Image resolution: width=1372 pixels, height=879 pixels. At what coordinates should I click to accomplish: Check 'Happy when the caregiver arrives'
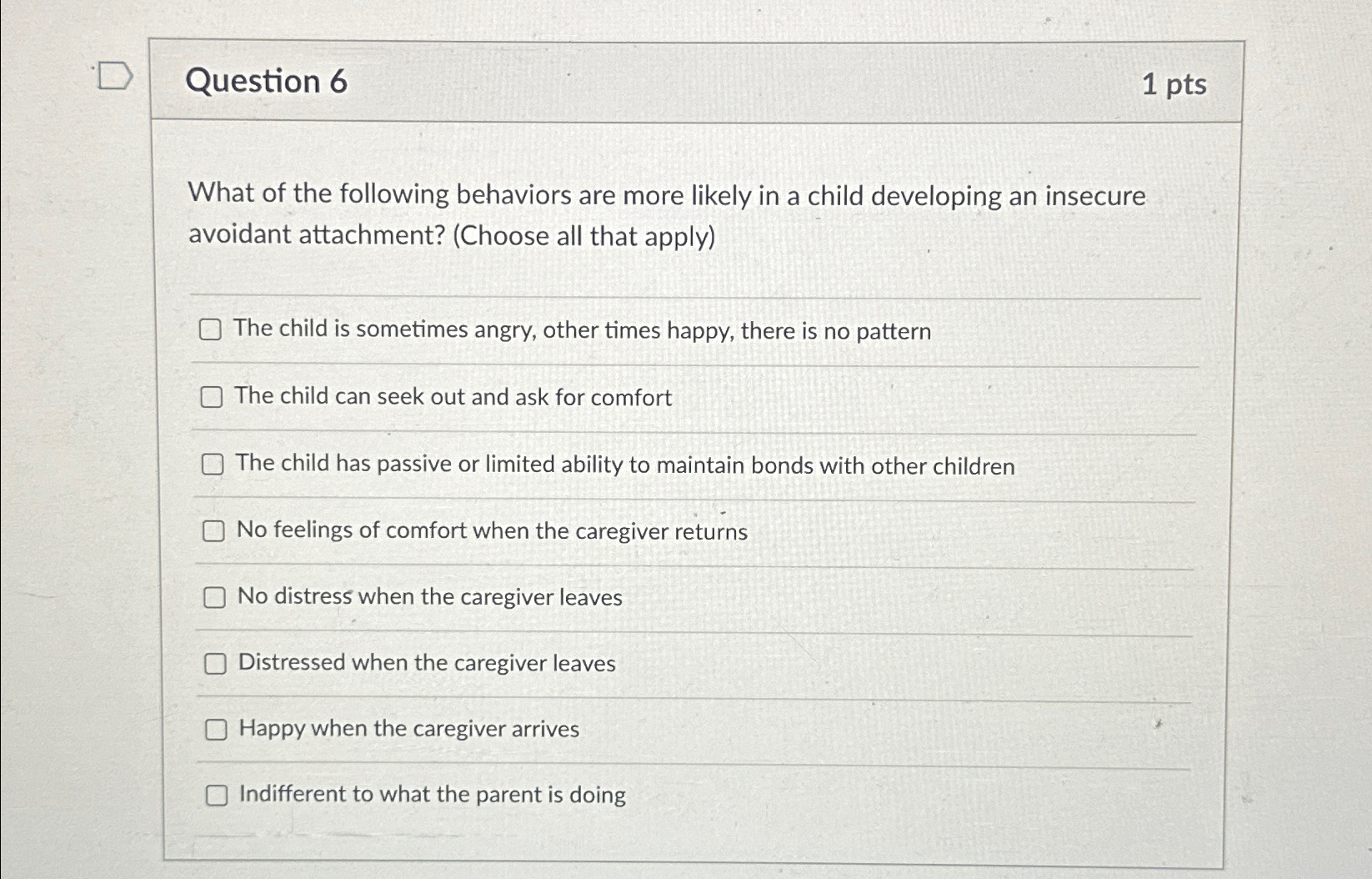[217, 729]
